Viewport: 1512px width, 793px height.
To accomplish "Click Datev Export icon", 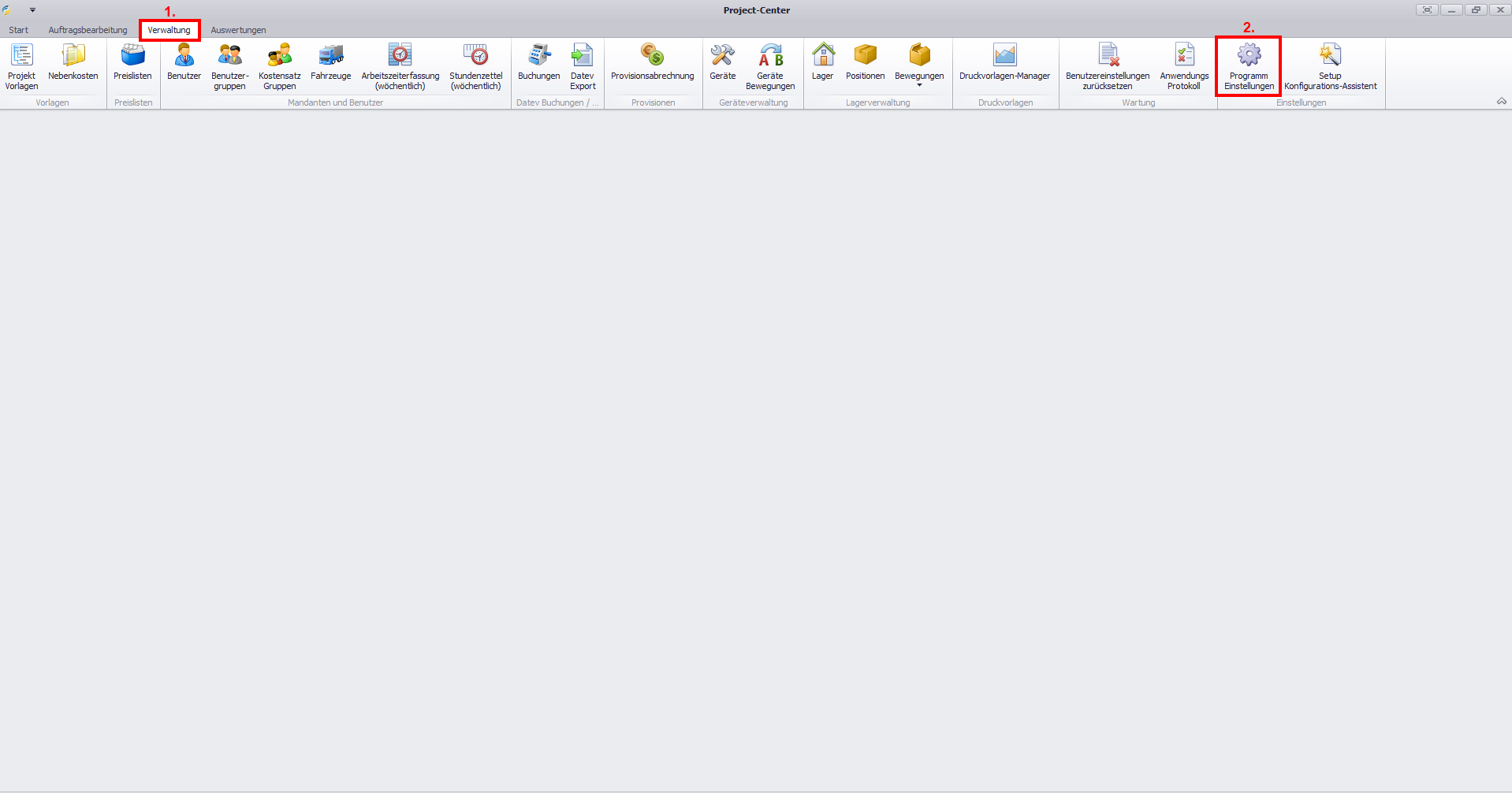I will click(583, 67).
